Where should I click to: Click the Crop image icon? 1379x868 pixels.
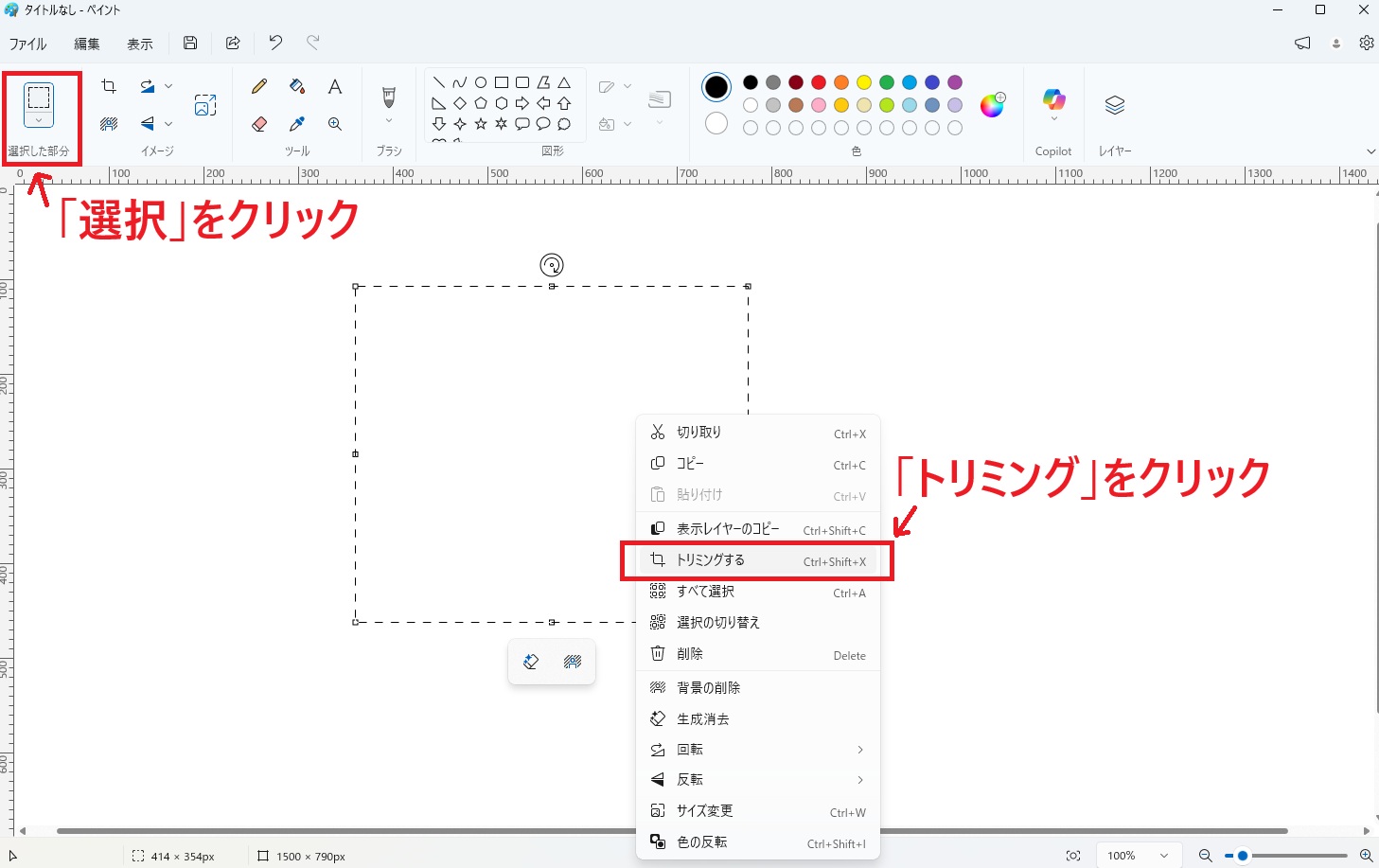pos(108,86)
